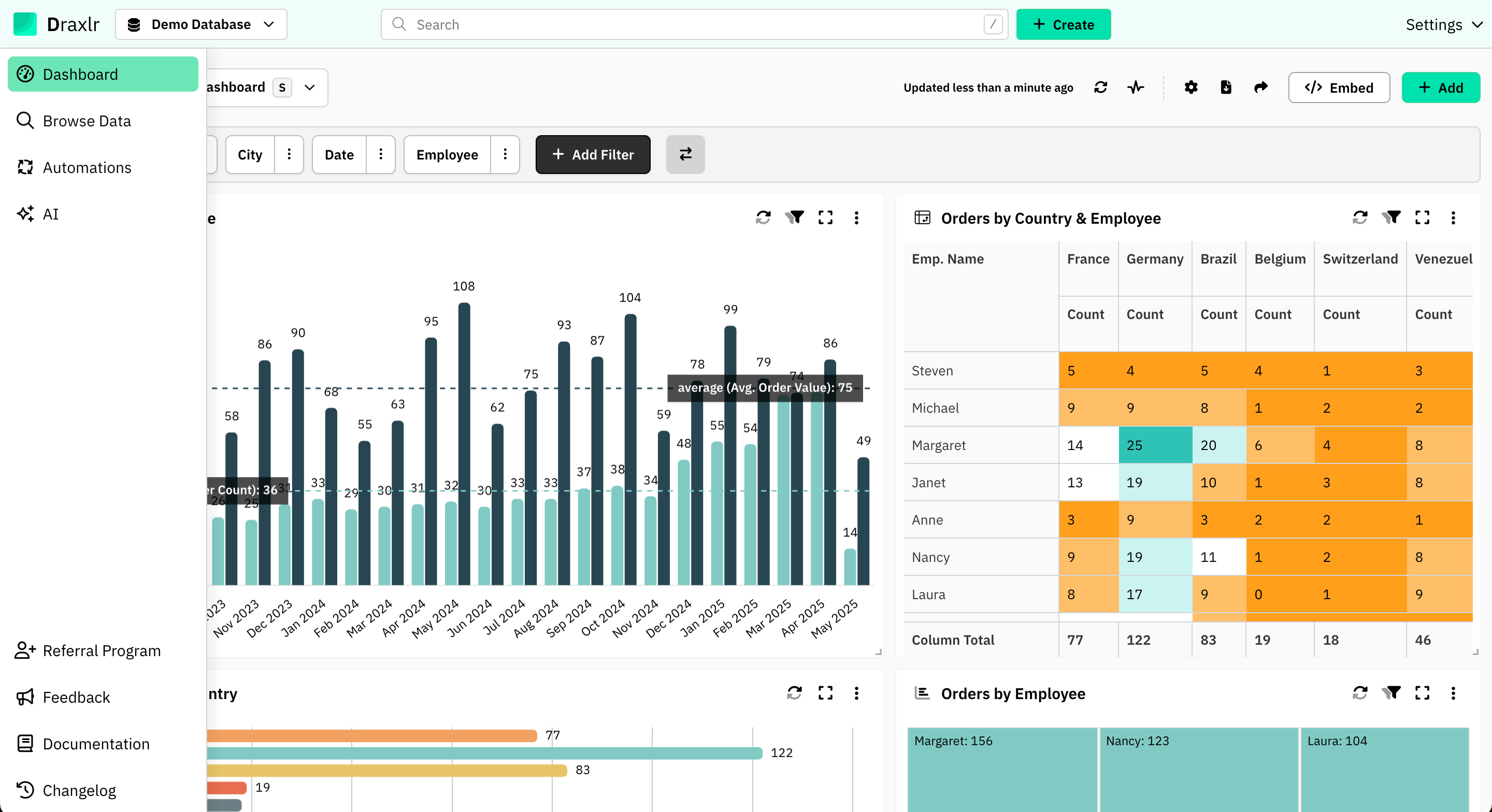Open the AI section in sidebar

click(103, 214)
